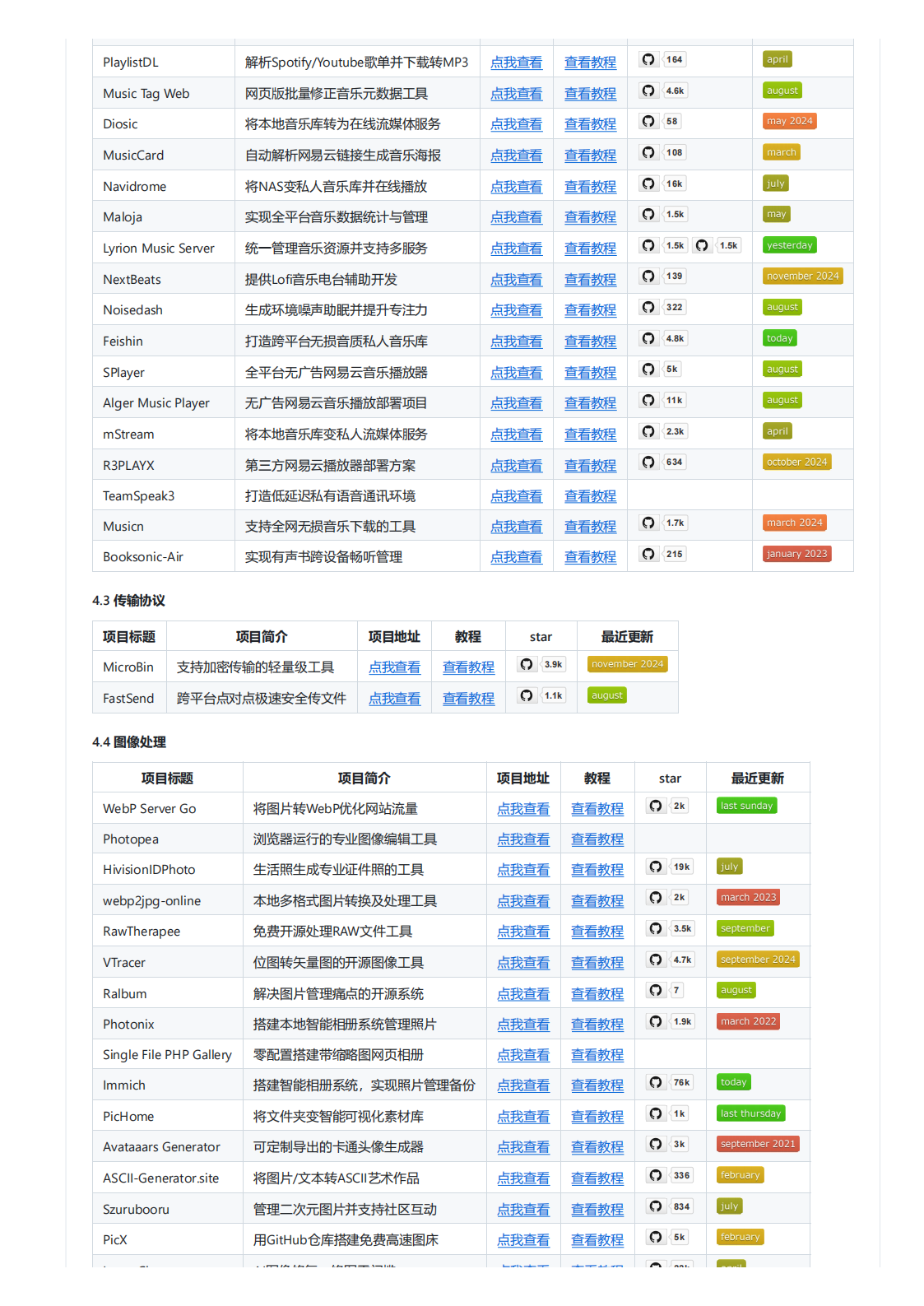Click the 16k star count for Navidrome
This screenshot has width=924, height=1306.
pos(675,184)
